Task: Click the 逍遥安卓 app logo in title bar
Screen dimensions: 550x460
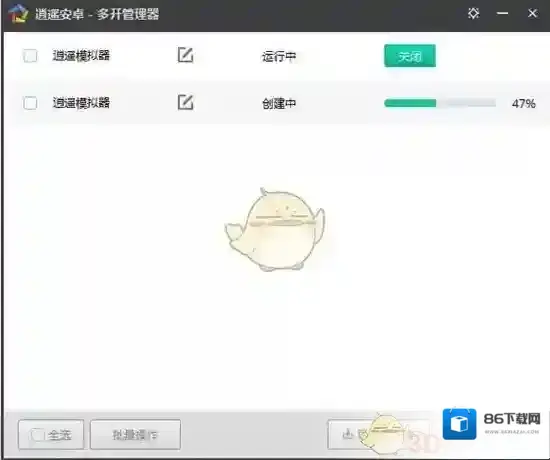Action: click(x=18, y=13)
